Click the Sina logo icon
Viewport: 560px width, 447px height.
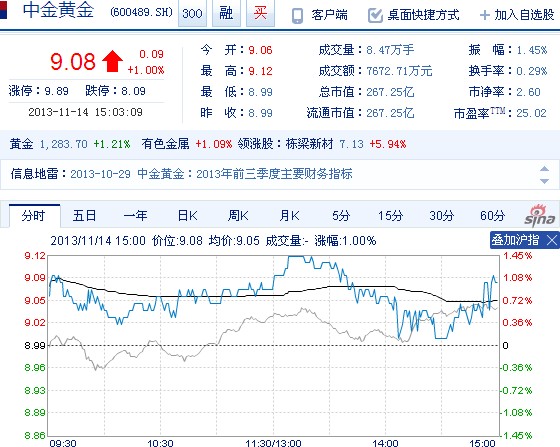540,216
